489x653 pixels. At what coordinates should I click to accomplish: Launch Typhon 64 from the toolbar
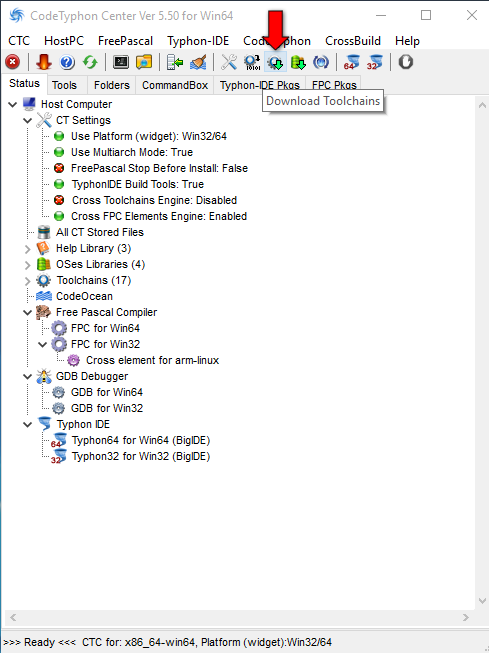click(x=352, y=62)
